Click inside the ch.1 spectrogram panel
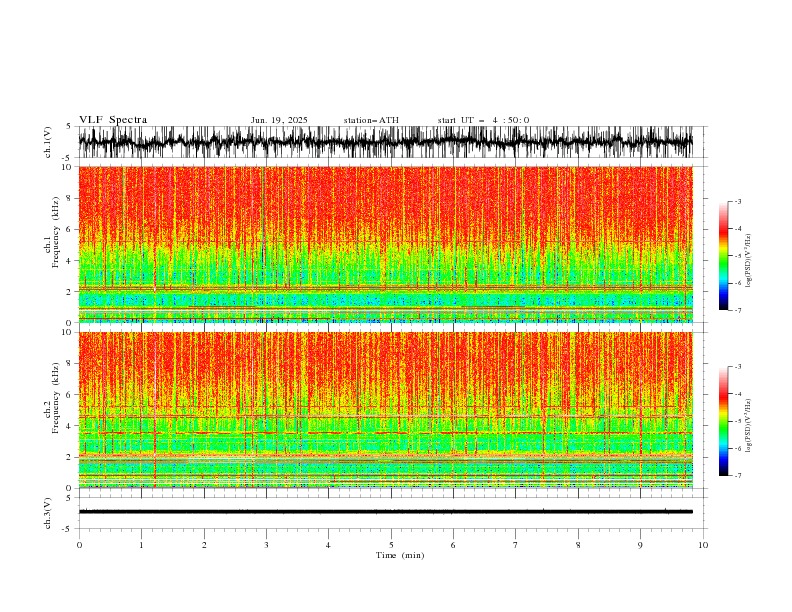This screenshot has height=612, width=792. click(385, 244)
